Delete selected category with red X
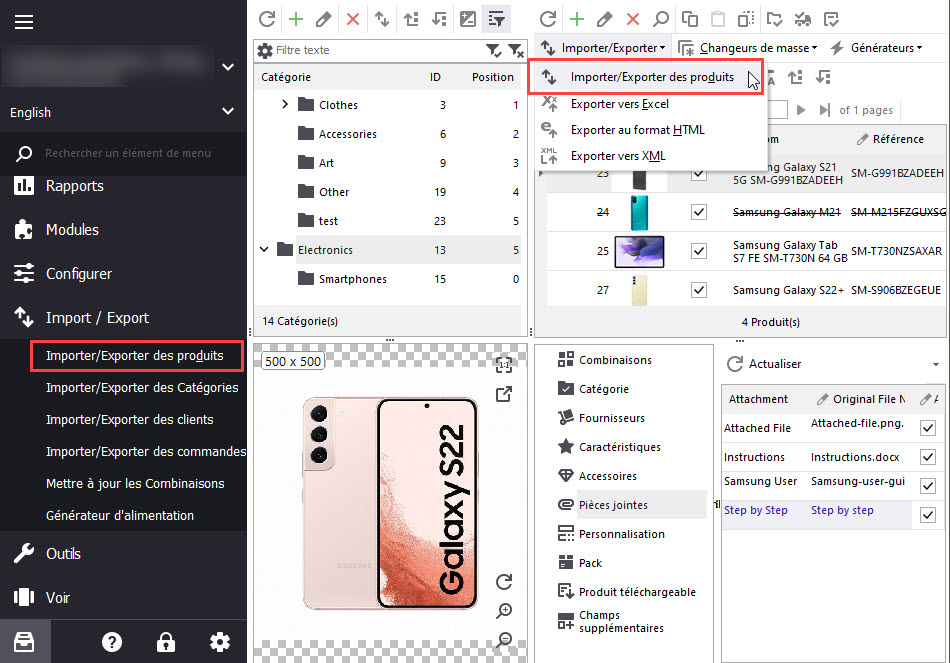950x663 pixels. point(353,19)
